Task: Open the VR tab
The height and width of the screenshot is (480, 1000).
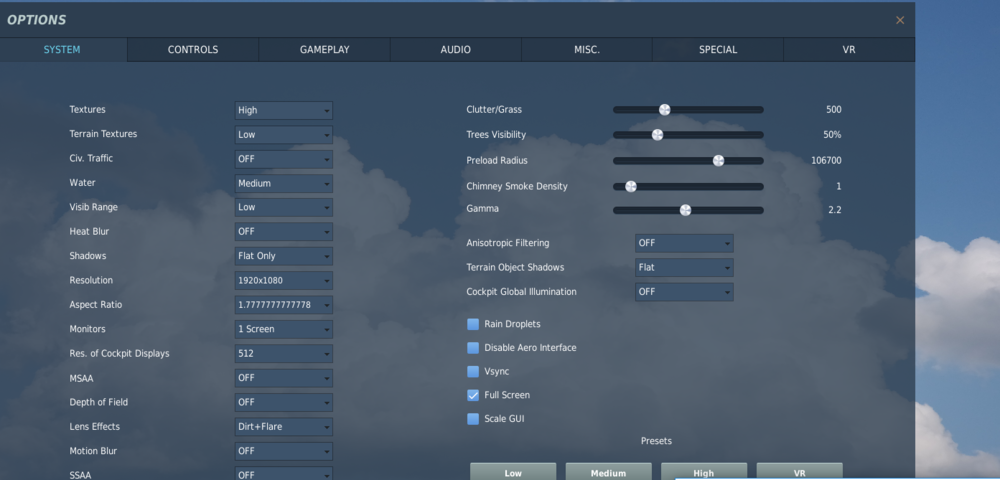Action: pos(849,50)
